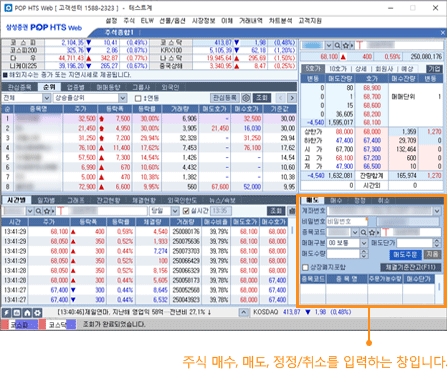
Task: Toggle the 실시간 checkbox
Action: pyautogui.click(x=186, y=211)
